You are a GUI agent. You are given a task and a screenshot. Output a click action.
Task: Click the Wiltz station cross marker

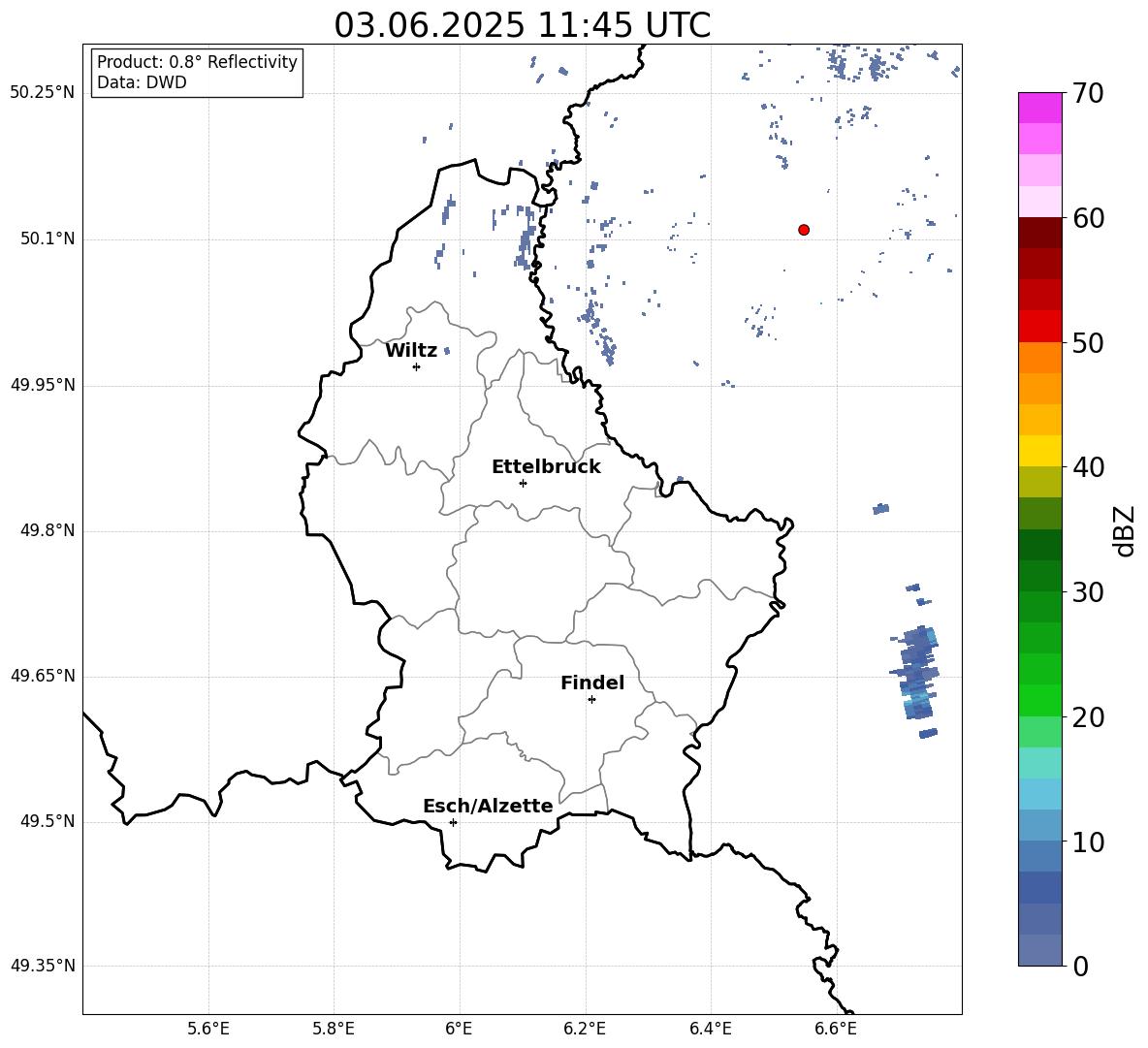coord(417,366)
